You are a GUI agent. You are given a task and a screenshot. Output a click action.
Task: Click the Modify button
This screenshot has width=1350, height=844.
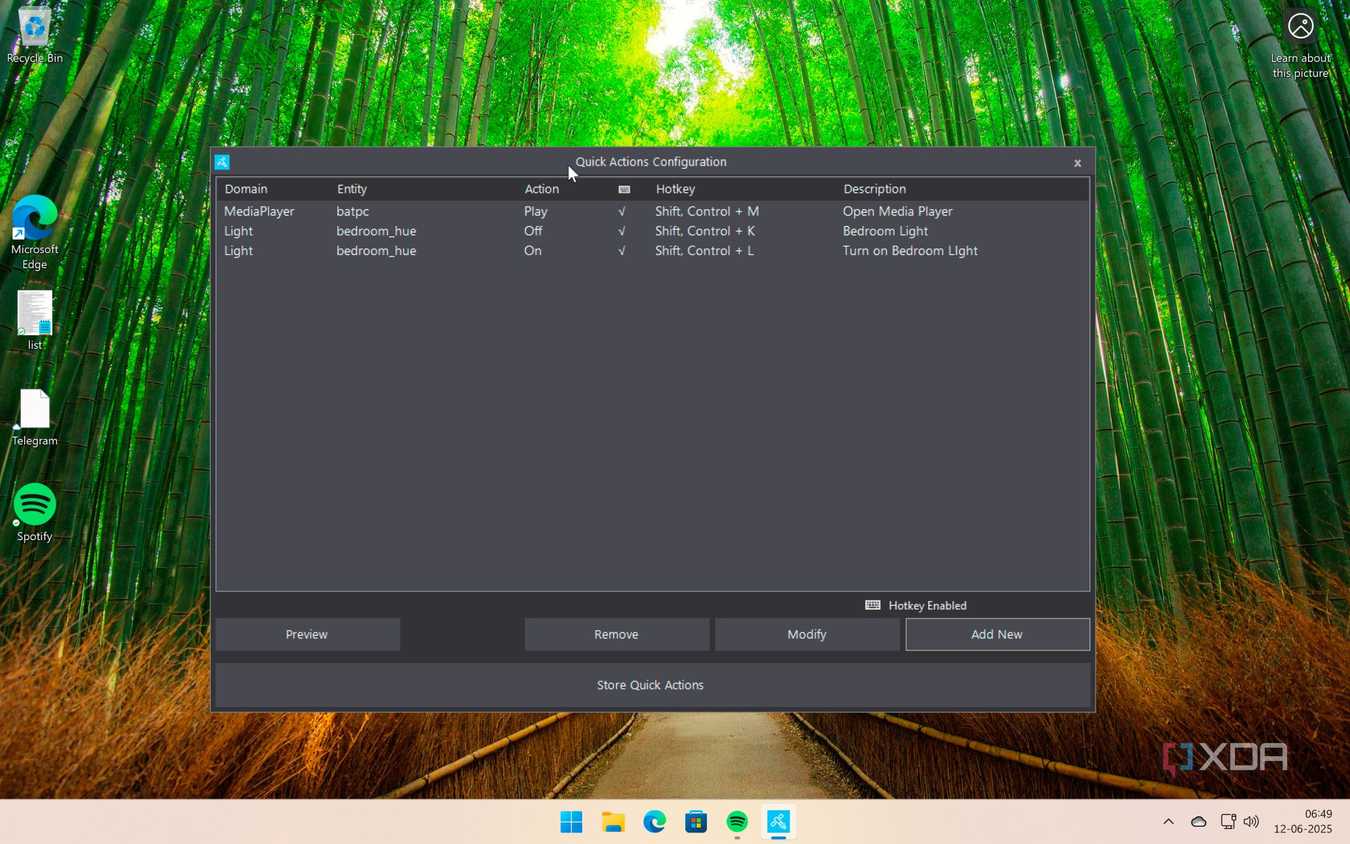[807, 634]
